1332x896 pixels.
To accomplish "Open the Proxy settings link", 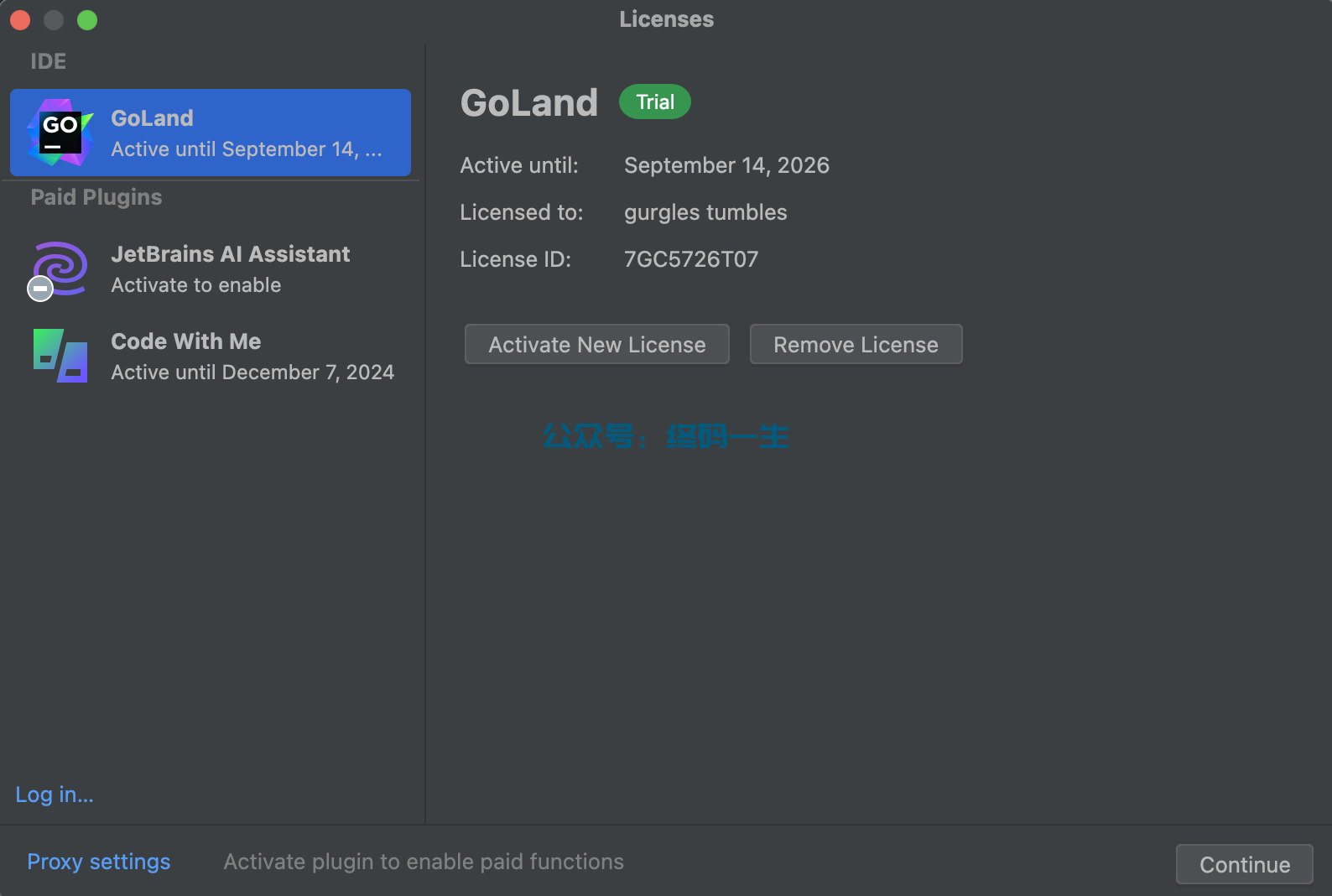I will [99, 862].
